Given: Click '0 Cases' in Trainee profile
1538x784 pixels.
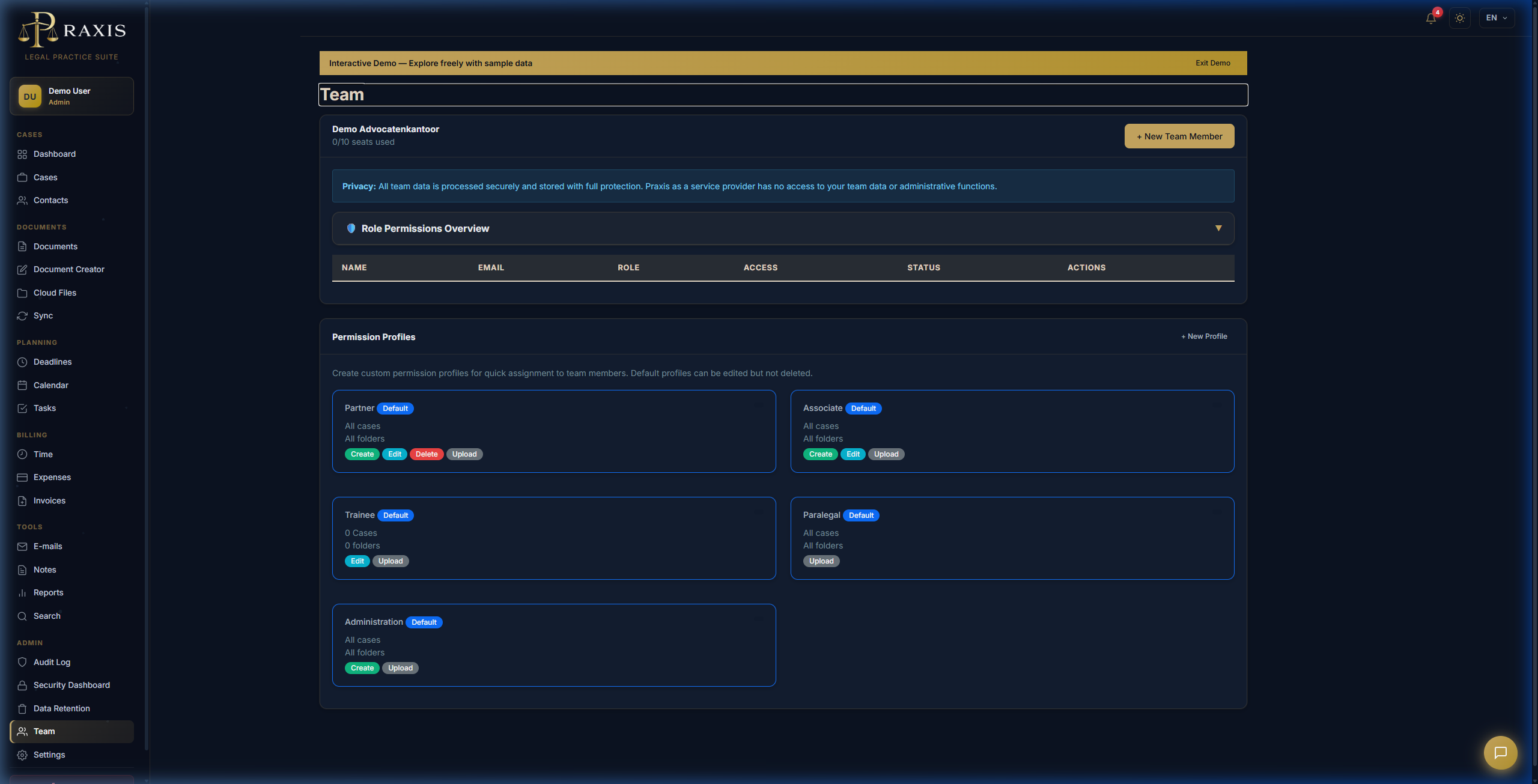Looking at the screenshot, I should tap(361, 533).
